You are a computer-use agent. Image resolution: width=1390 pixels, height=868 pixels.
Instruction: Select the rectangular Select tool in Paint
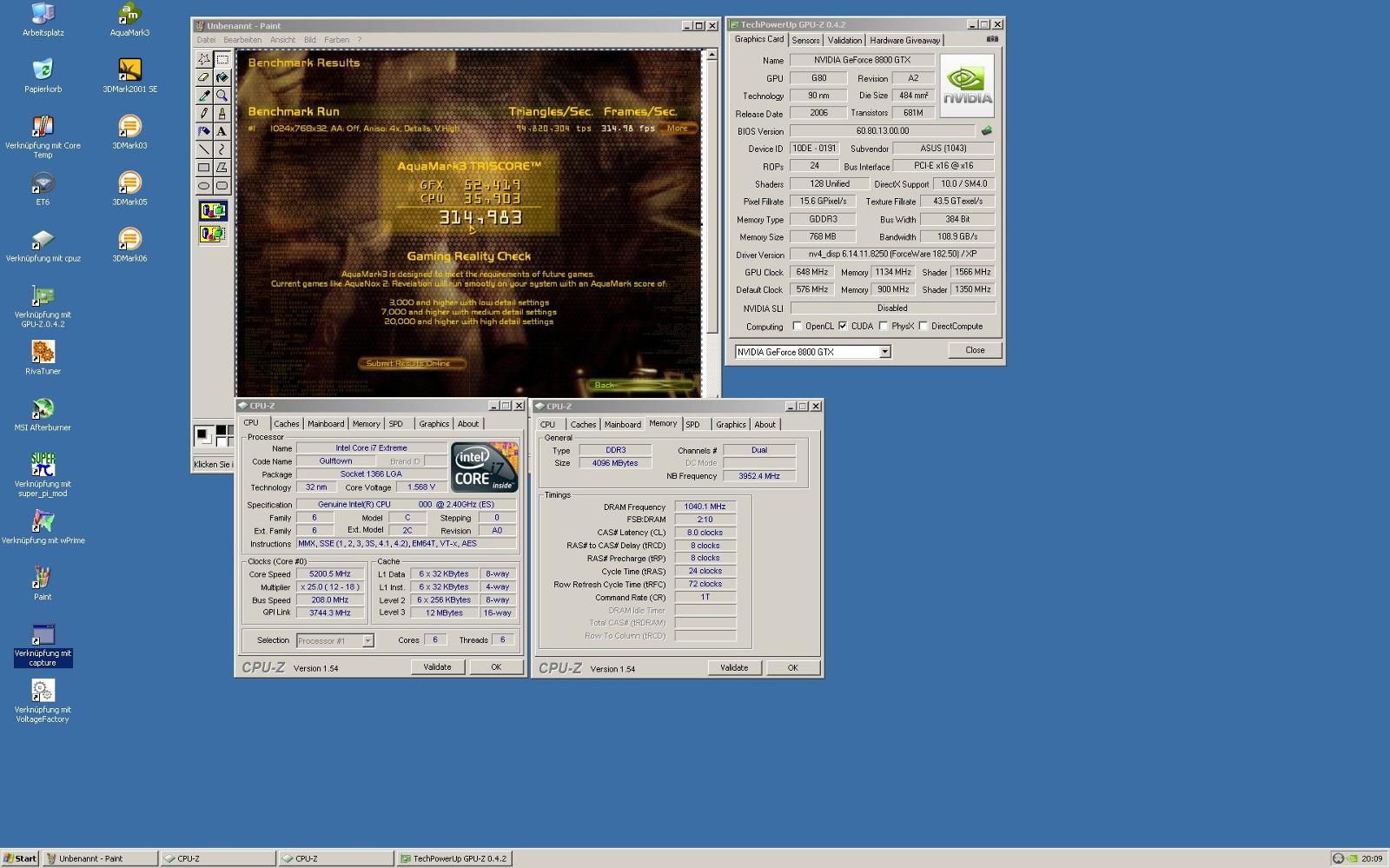222,59
